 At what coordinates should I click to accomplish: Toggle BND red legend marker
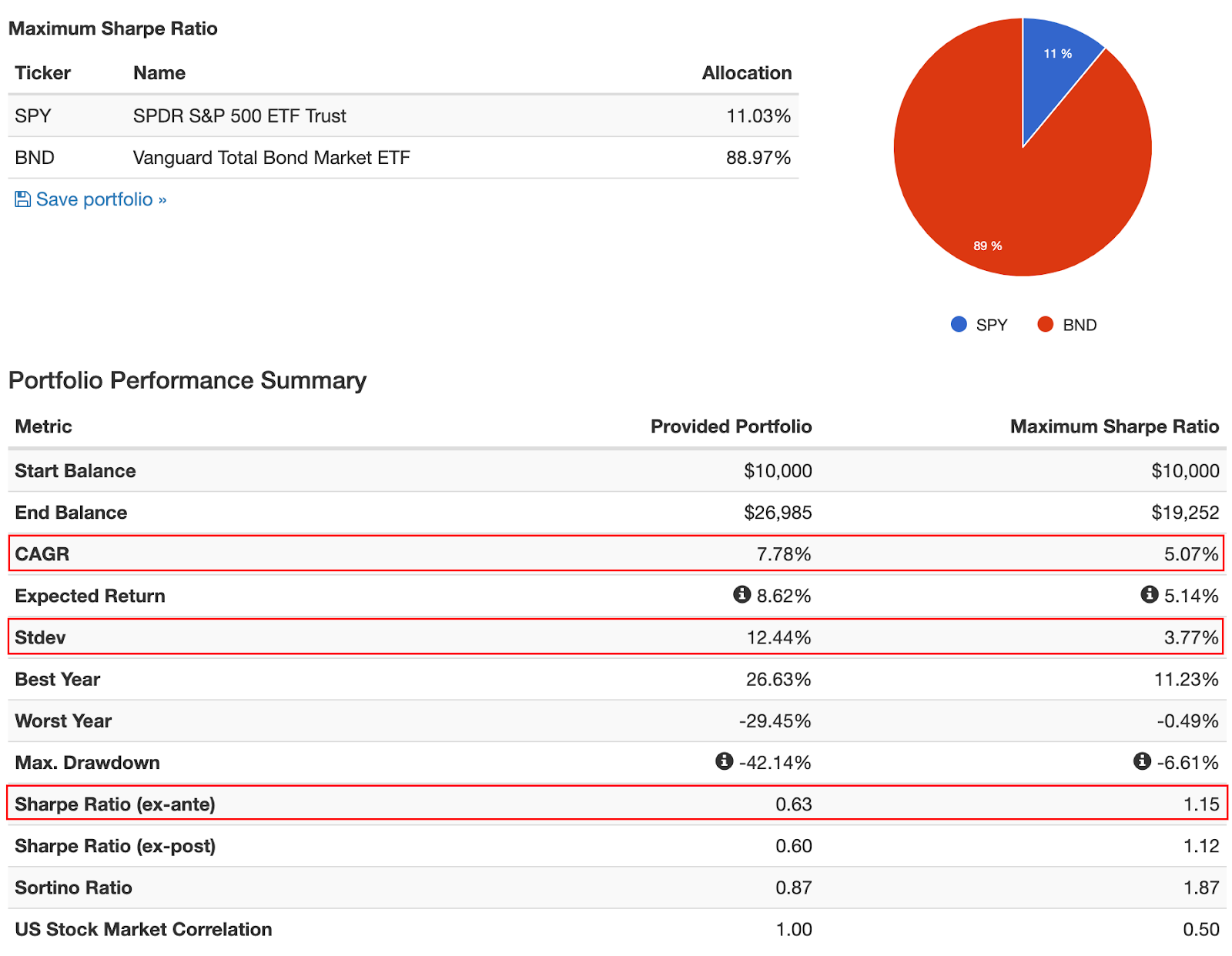tap(1045, 324)
